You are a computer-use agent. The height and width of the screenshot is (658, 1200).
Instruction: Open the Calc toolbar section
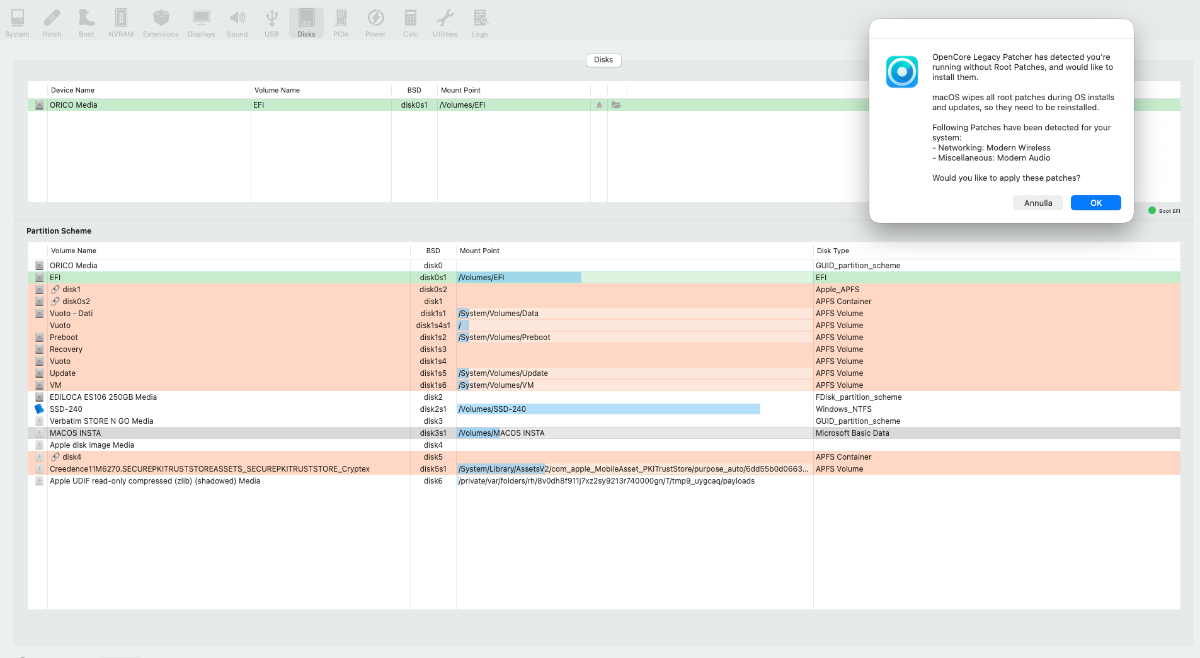pos(410,21)
